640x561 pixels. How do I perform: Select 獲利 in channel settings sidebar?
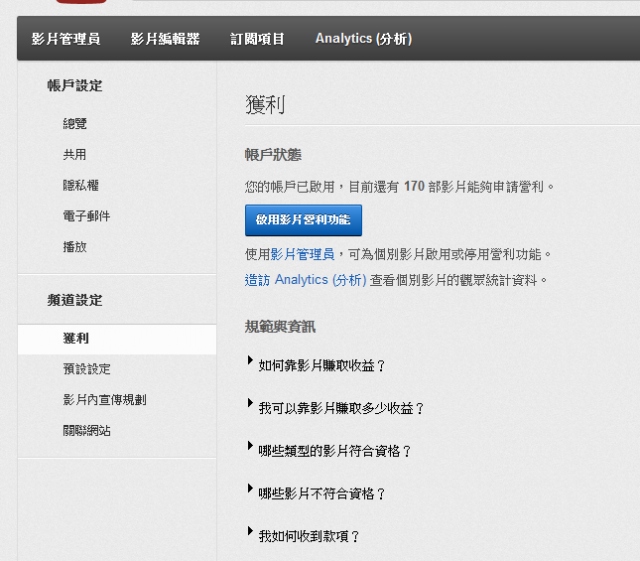pos(117,339)
